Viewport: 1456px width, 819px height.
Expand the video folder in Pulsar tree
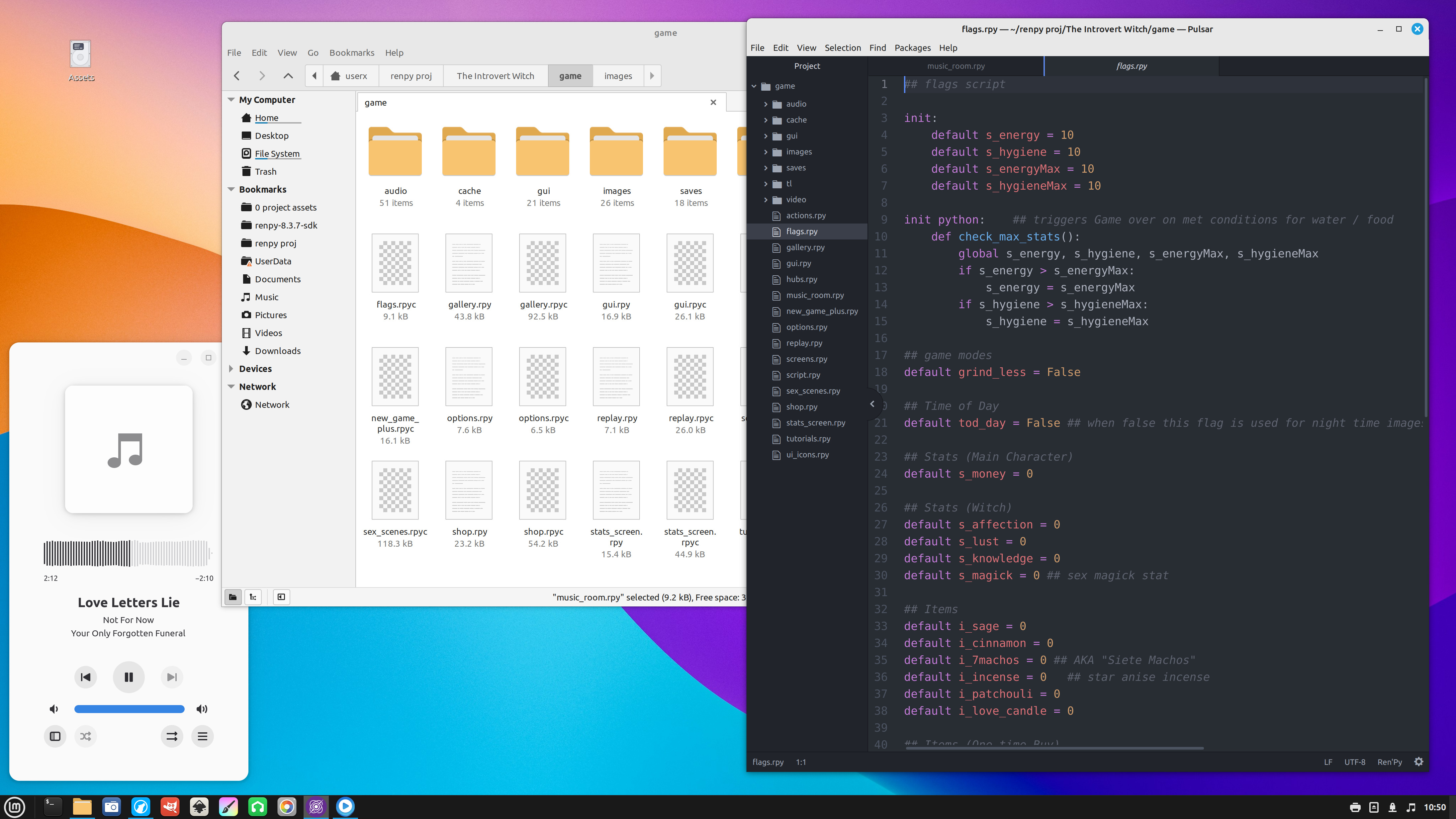[x=766, y=200]
